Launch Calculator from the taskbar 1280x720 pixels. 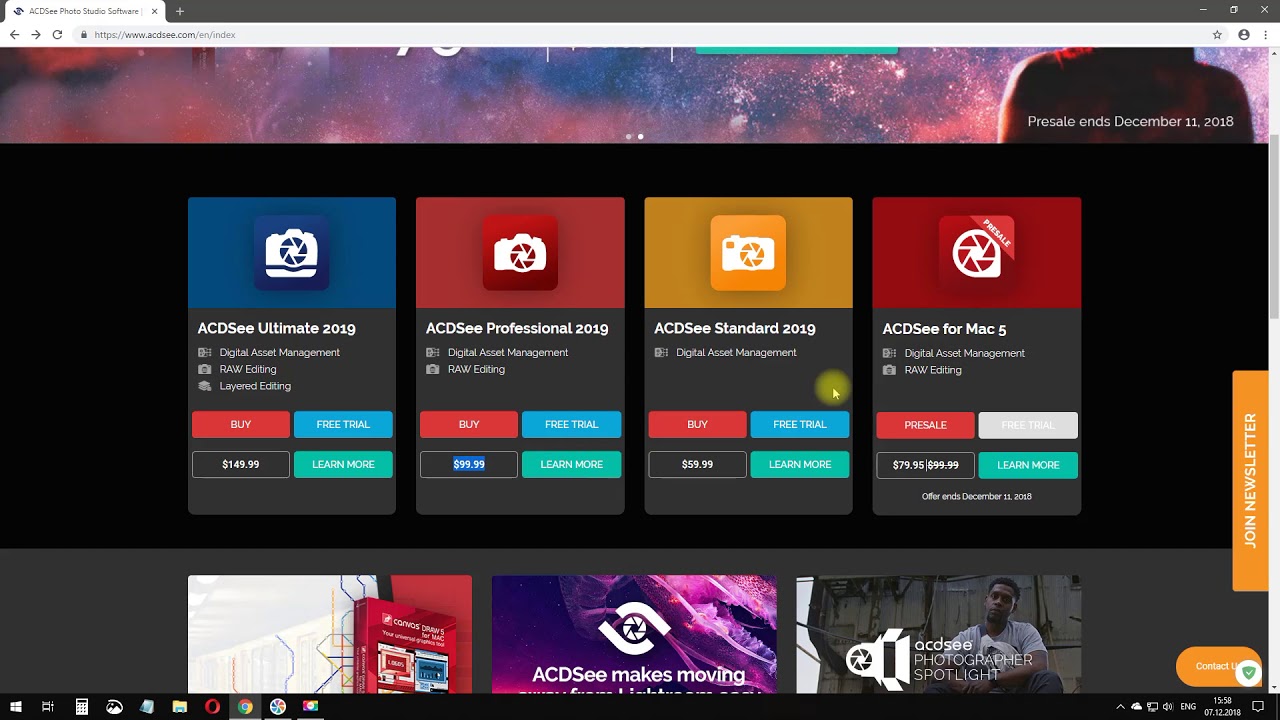point(81,706)
